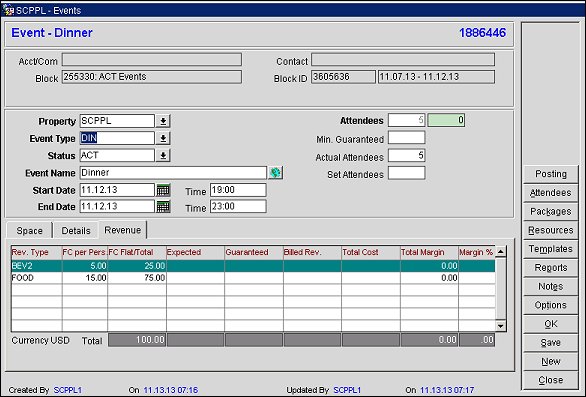The image size is (586, 397).
Task: Click Created By user SCPPL1
Action: tap(68, 390)
